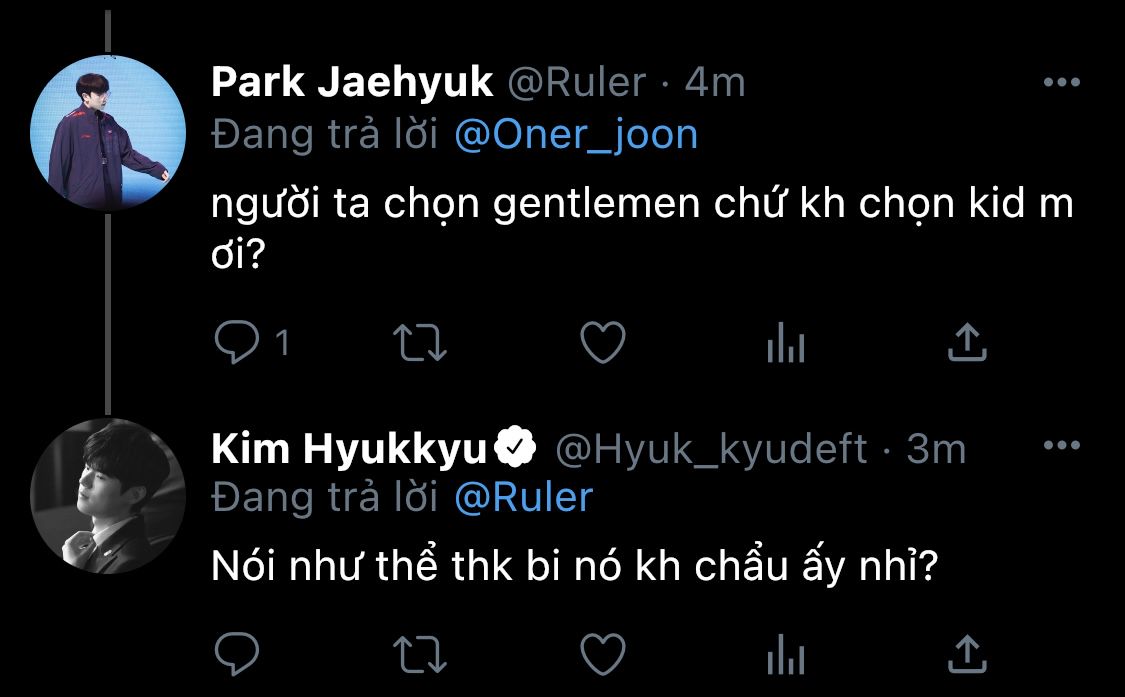Open Park Jaehyuk's profile picture

pos(108,133)
